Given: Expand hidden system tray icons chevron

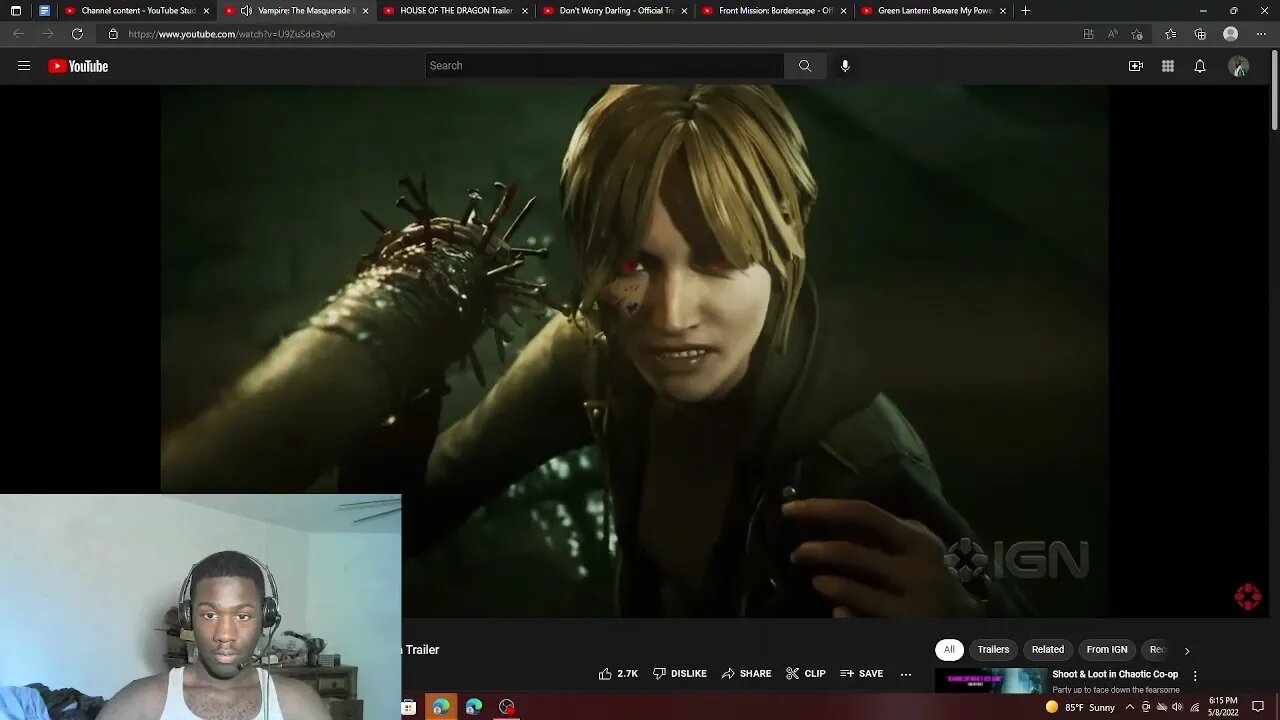Looking at the screenshot, I should point(1129,707).
